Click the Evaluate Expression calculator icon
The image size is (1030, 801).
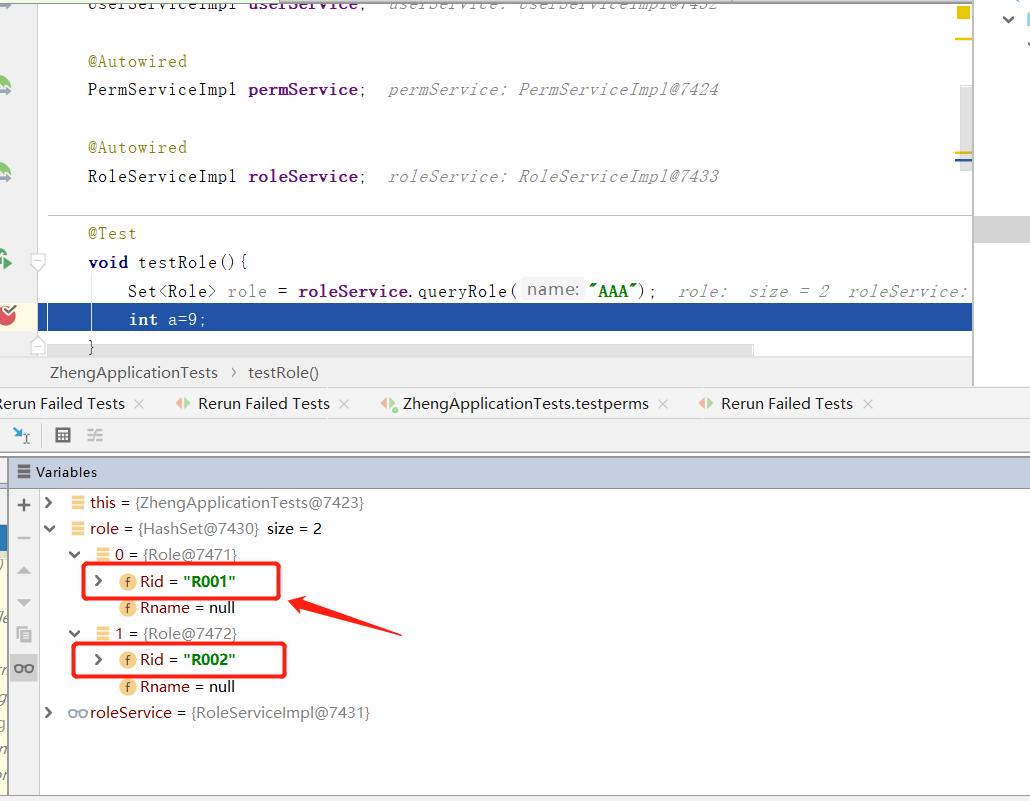tap(63, 435)
